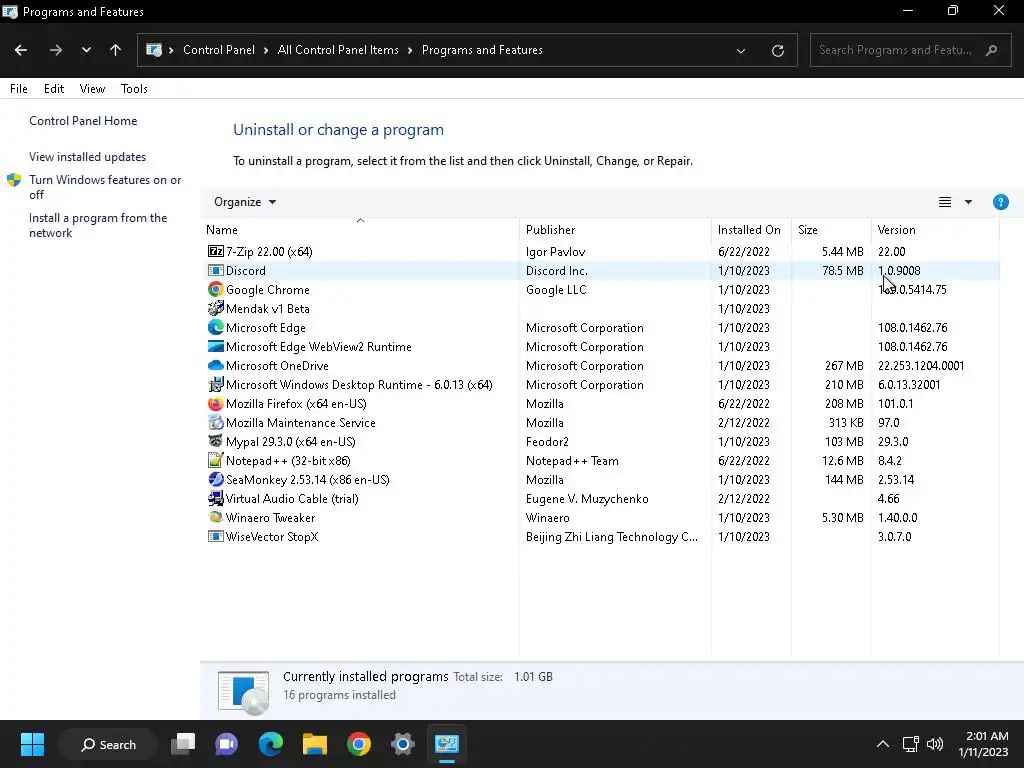1024x768 pixels.
Task: Click the Notepad++ program icon
Action: 216,460
